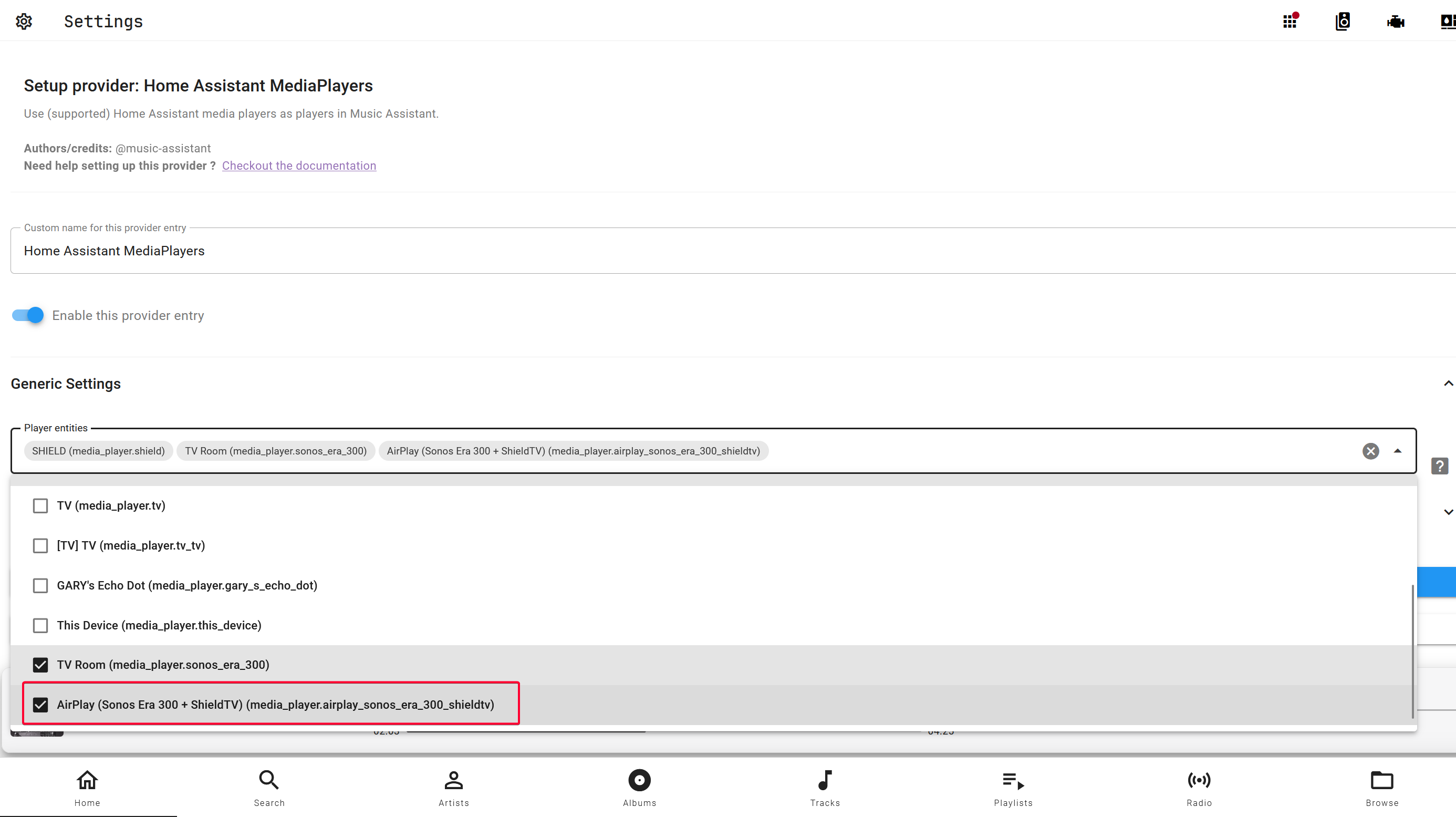Click the engine icon in the header
The image size is (1456, 817).
(1396, 22)
